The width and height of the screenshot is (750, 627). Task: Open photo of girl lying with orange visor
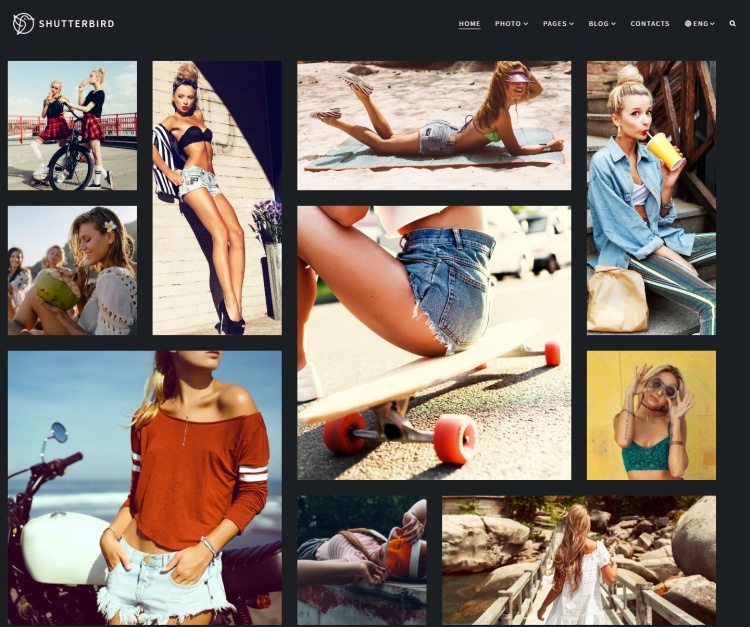click(x=362, y=560)
